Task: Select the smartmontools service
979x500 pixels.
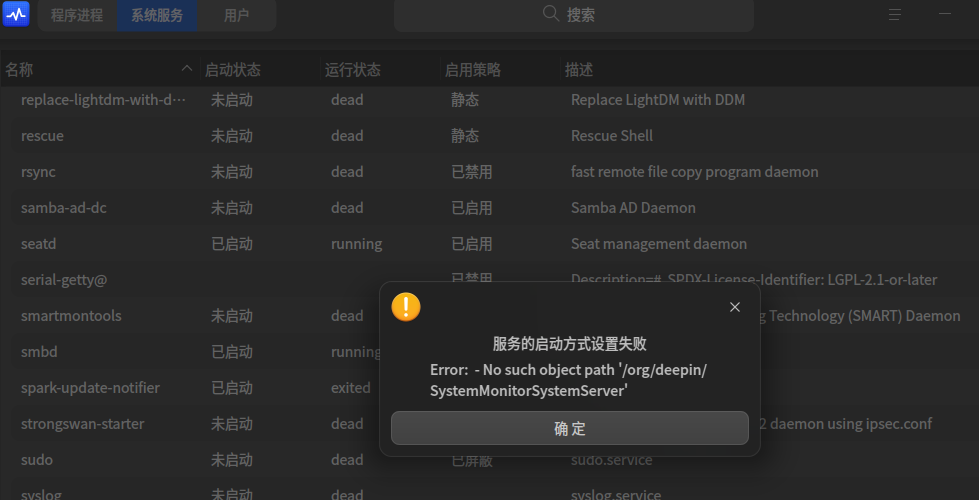Action: [71, 316]
